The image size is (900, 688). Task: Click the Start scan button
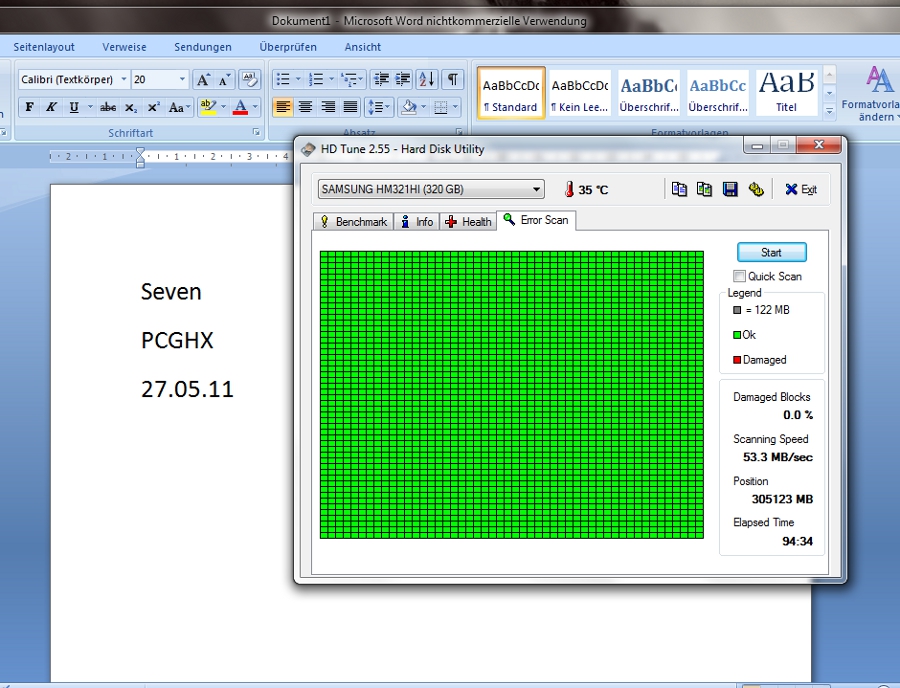pyautogui.click(x=771, y=252)
